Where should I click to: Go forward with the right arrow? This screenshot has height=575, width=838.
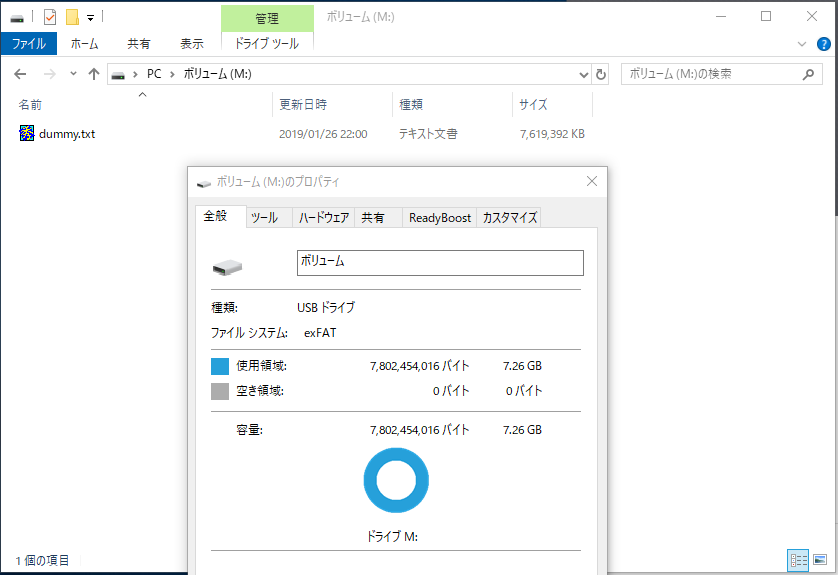coord(50,74)
